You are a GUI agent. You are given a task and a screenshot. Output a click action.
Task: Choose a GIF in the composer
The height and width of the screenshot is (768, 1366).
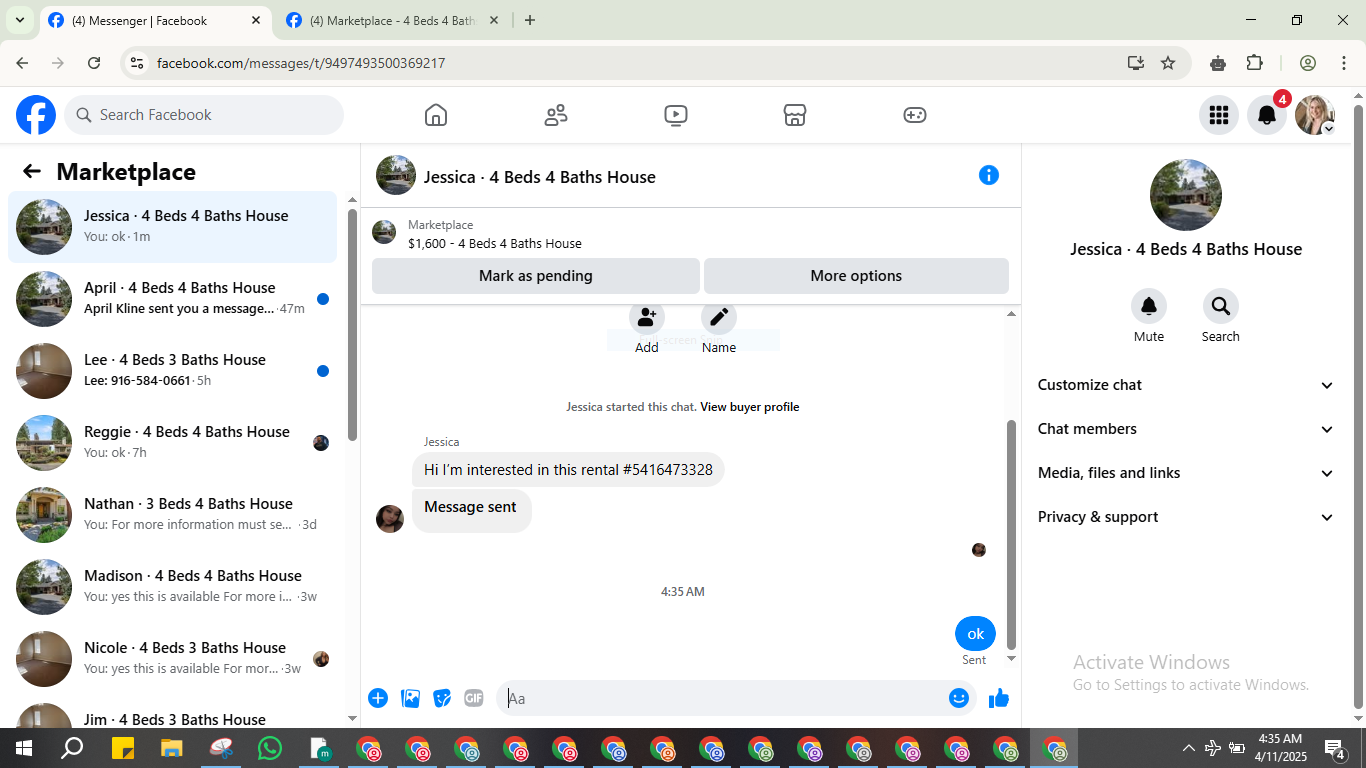474,698
